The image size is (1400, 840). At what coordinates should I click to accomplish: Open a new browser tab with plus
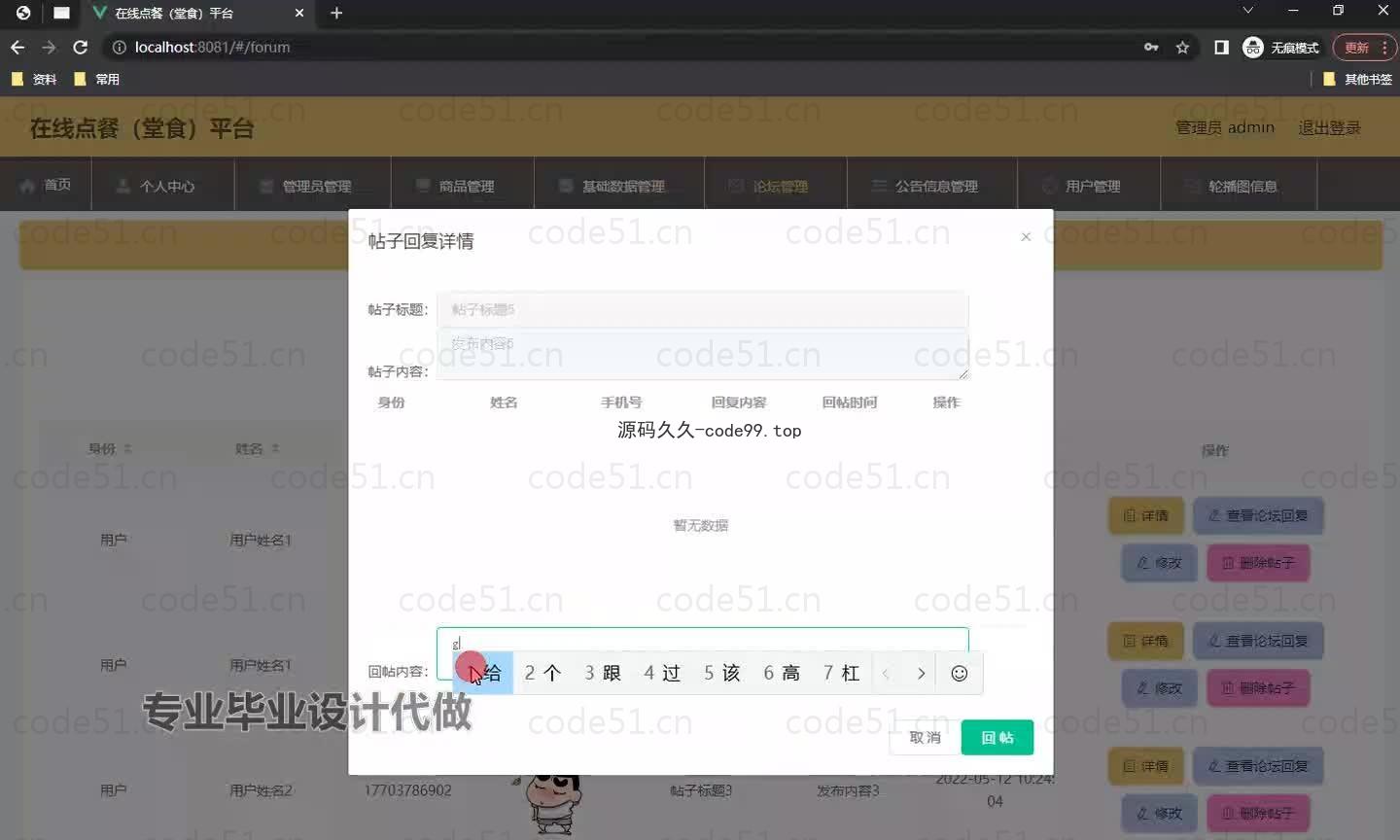tap(336, 13)
